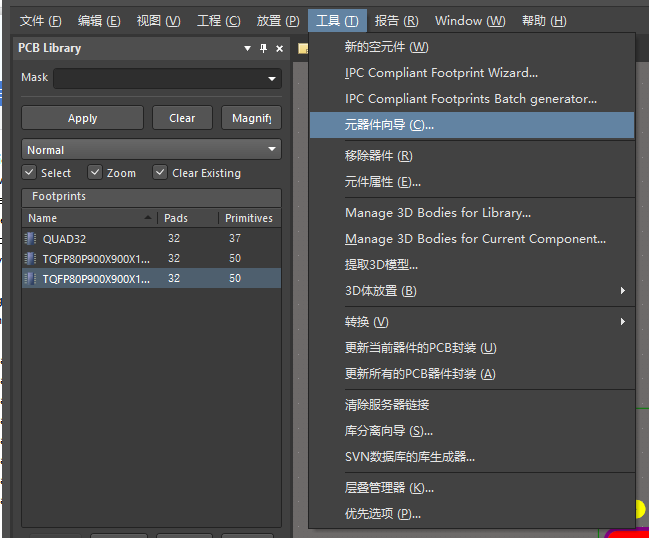649x538 pixels.
Task: Open 层叠管理器 (K)
Action: pos(472,488)
